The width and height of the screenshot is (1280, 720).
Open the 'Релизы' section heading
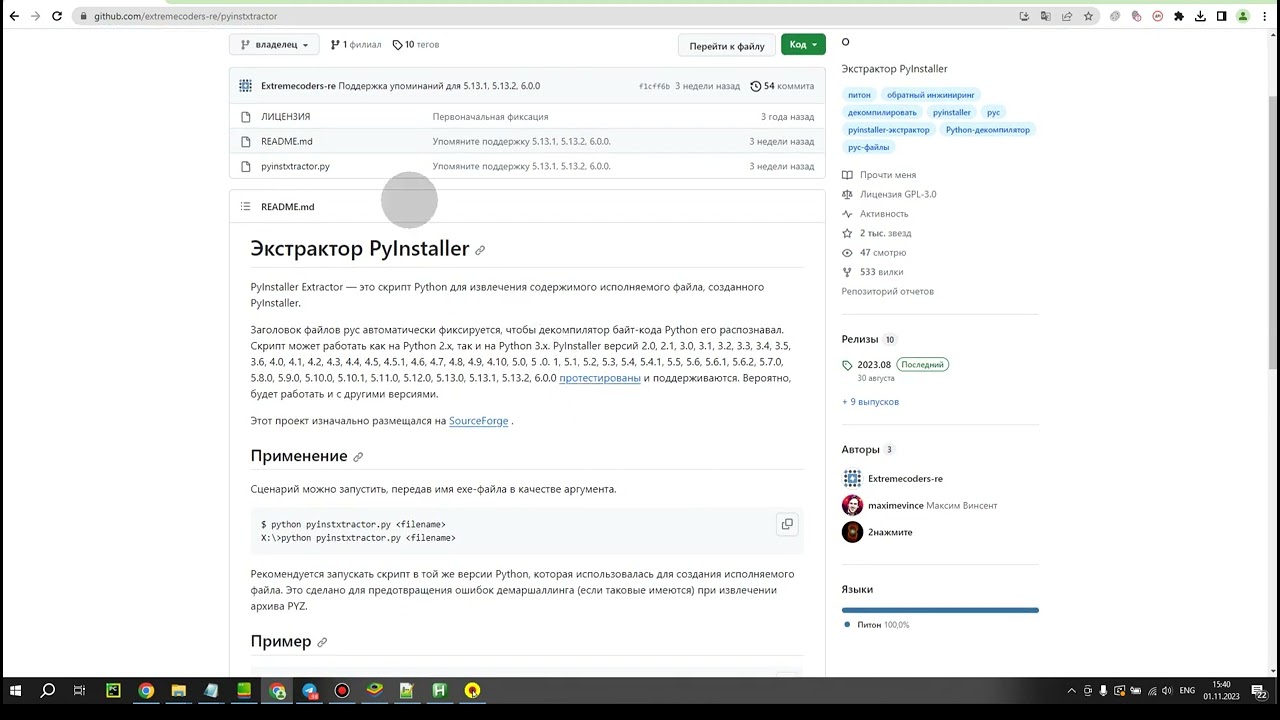(859, 340)
